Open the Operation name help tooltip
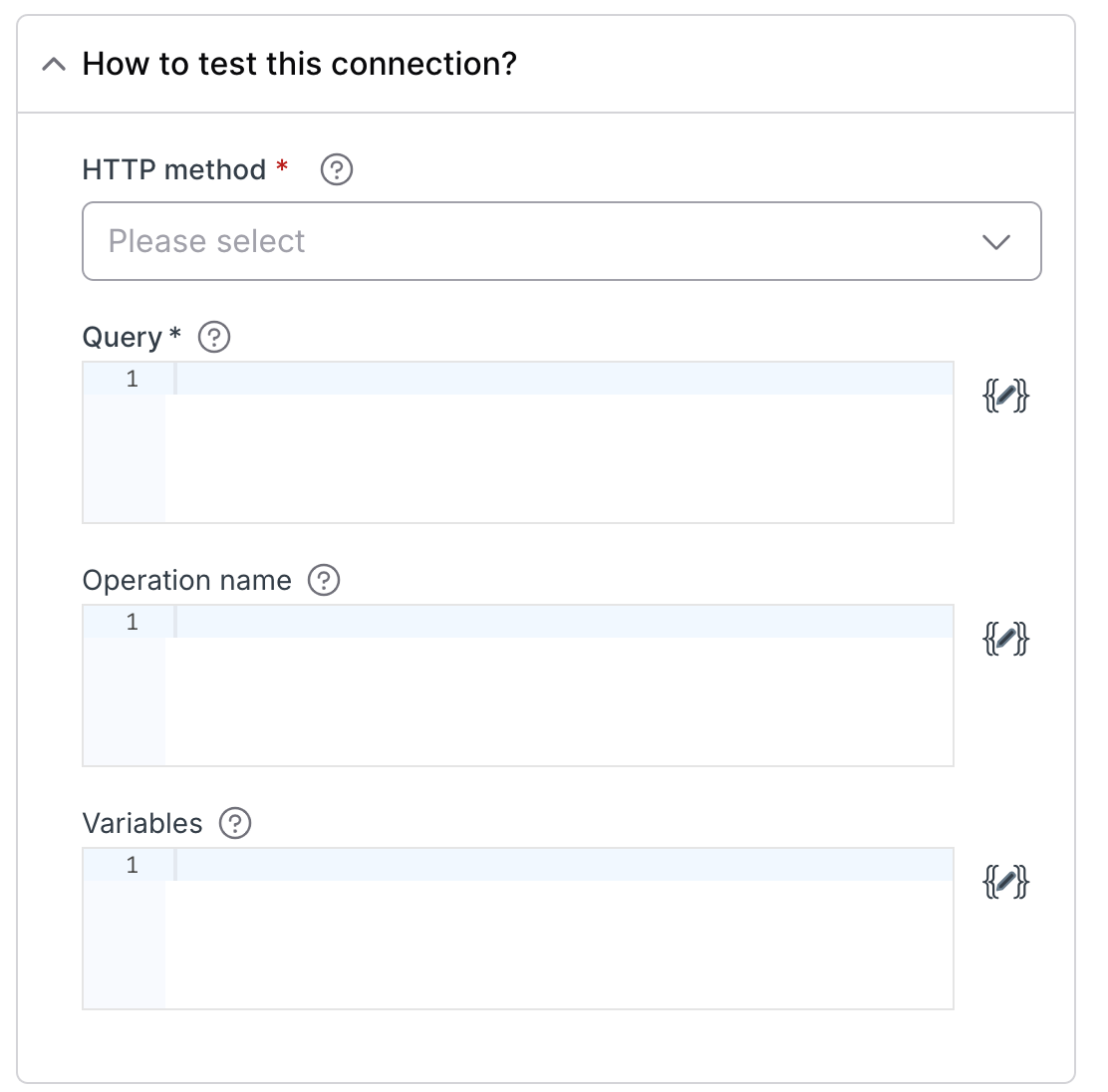The image size is (1108, 1092). tap(324, 580)
